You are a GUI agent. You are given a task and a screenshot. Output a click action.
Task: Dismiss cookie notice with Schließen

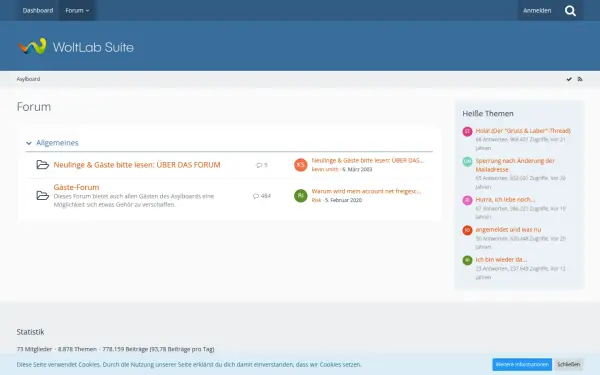(x=569, y=364)
